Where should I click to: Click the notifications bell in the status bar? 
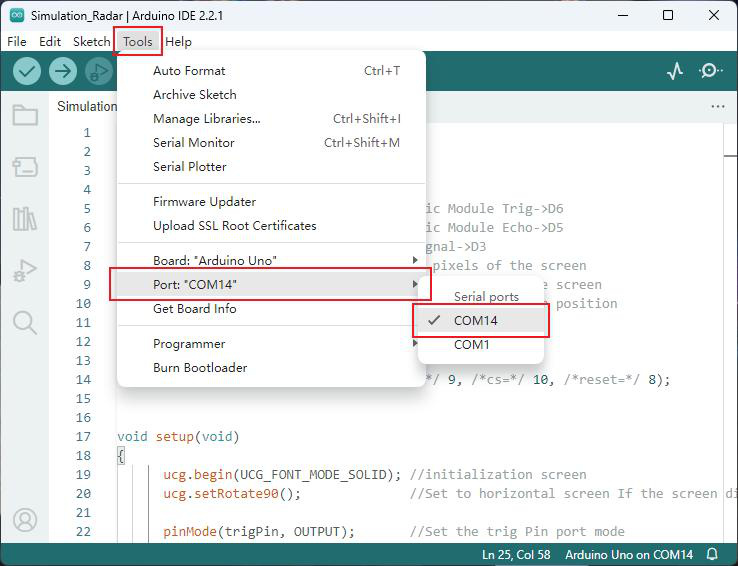pos(713,554)
